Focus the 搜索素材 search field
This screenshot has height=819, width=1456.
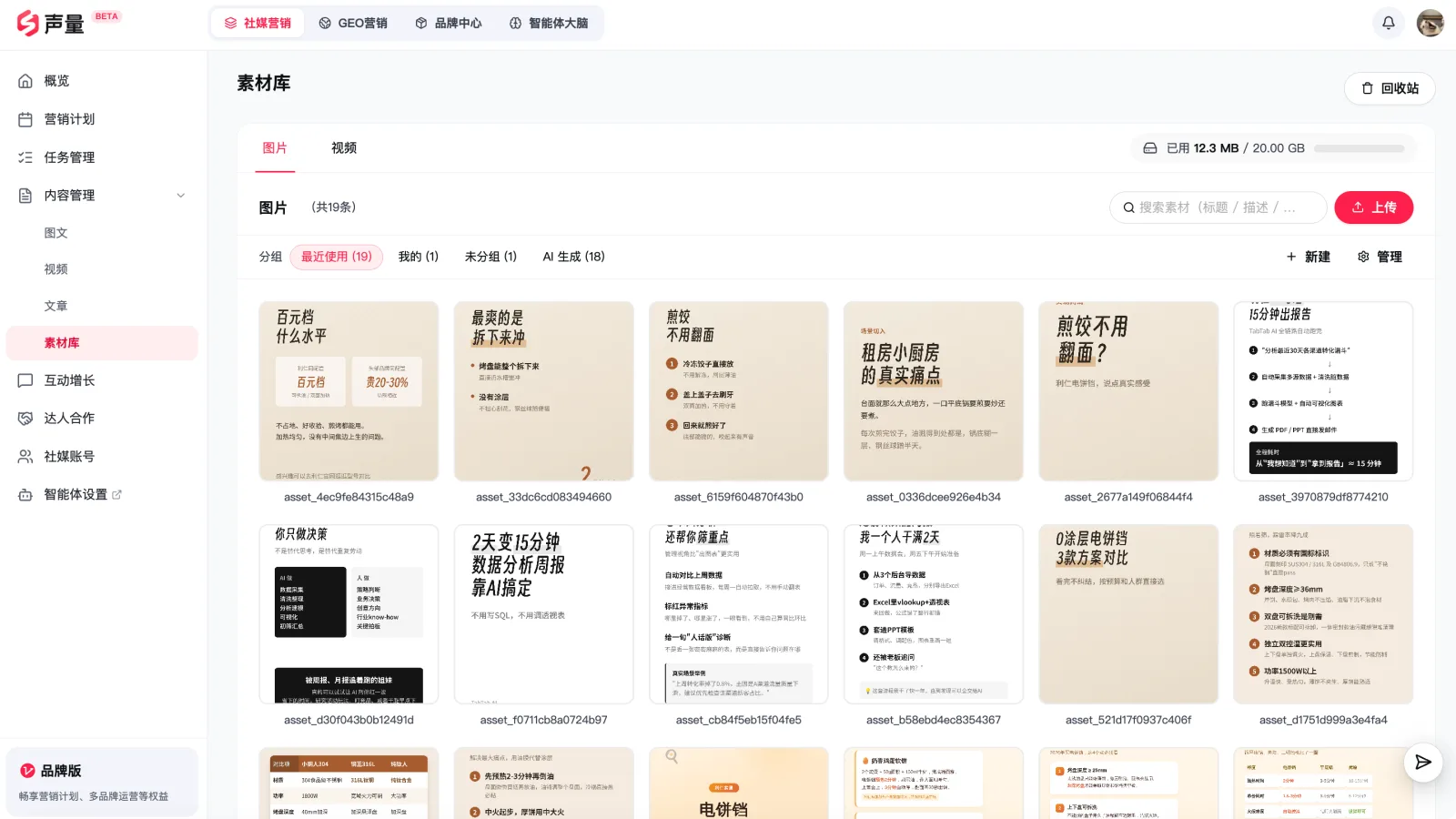pos(1218,207)
